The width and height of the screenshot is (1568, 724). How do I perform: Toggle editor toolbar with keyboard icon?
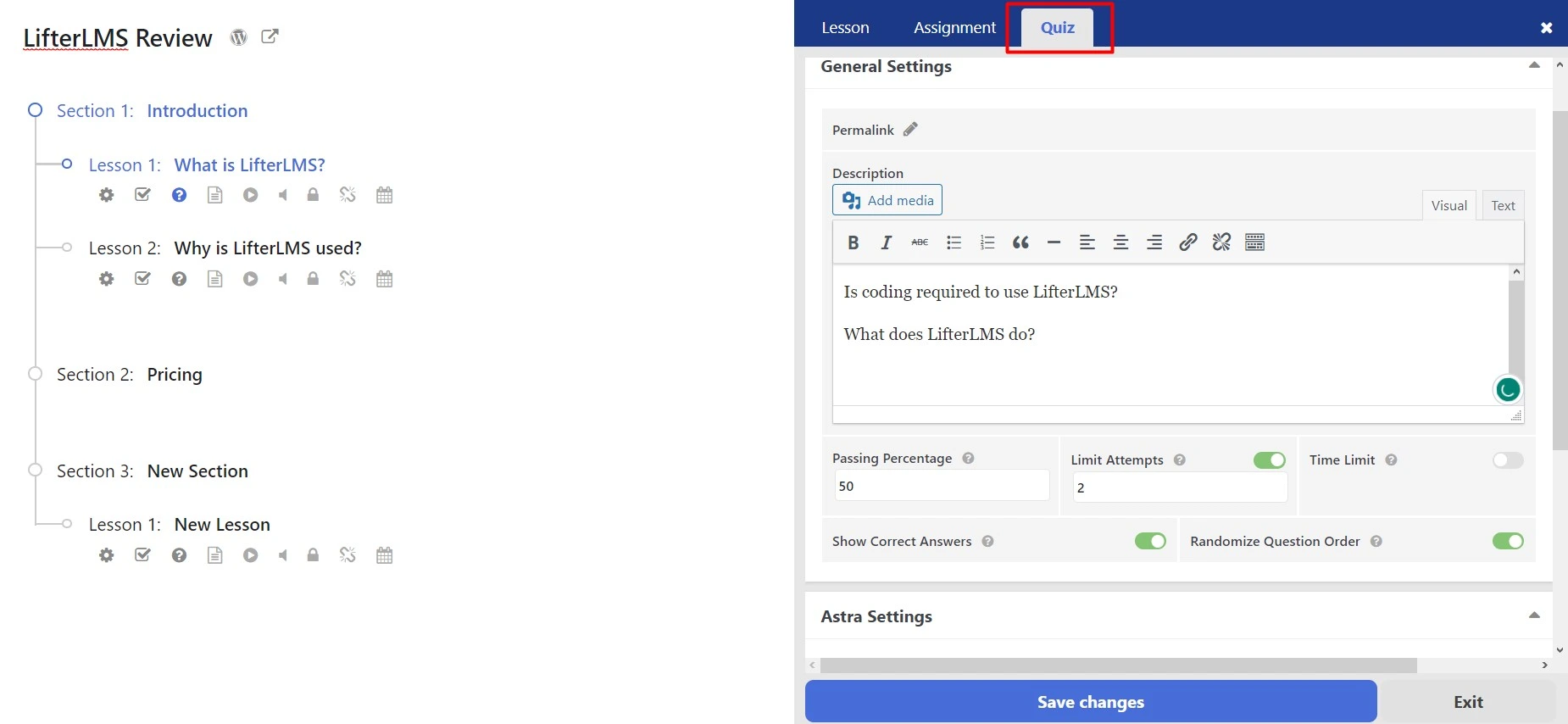click(1255, 242)
